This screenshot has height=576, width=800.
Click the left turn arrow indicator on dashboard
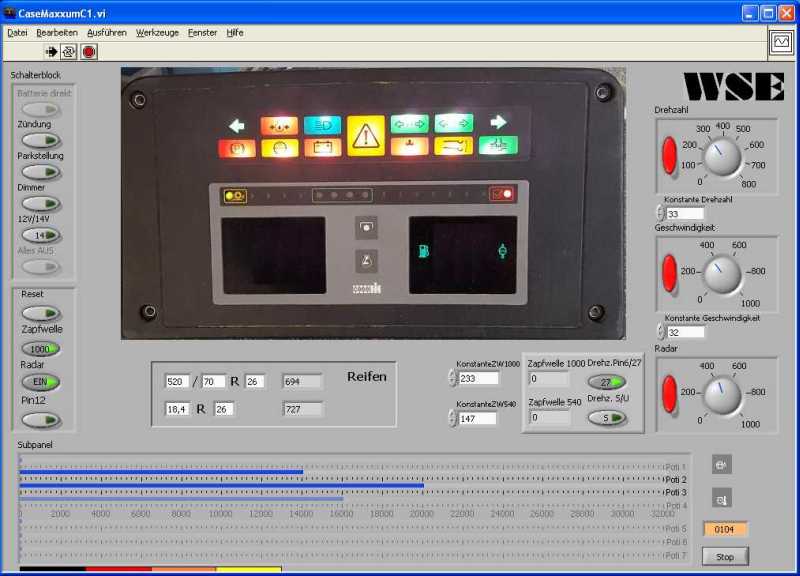coord(236,126)
